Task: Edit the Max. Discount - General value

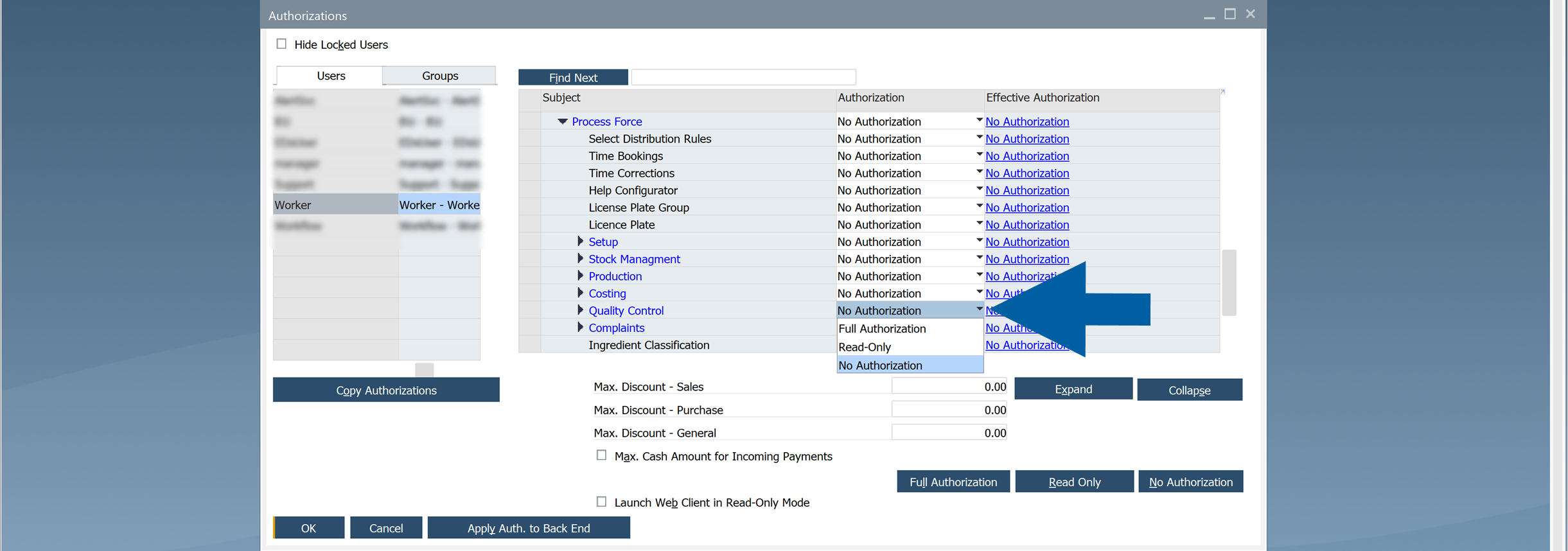Action: point(949,433)
